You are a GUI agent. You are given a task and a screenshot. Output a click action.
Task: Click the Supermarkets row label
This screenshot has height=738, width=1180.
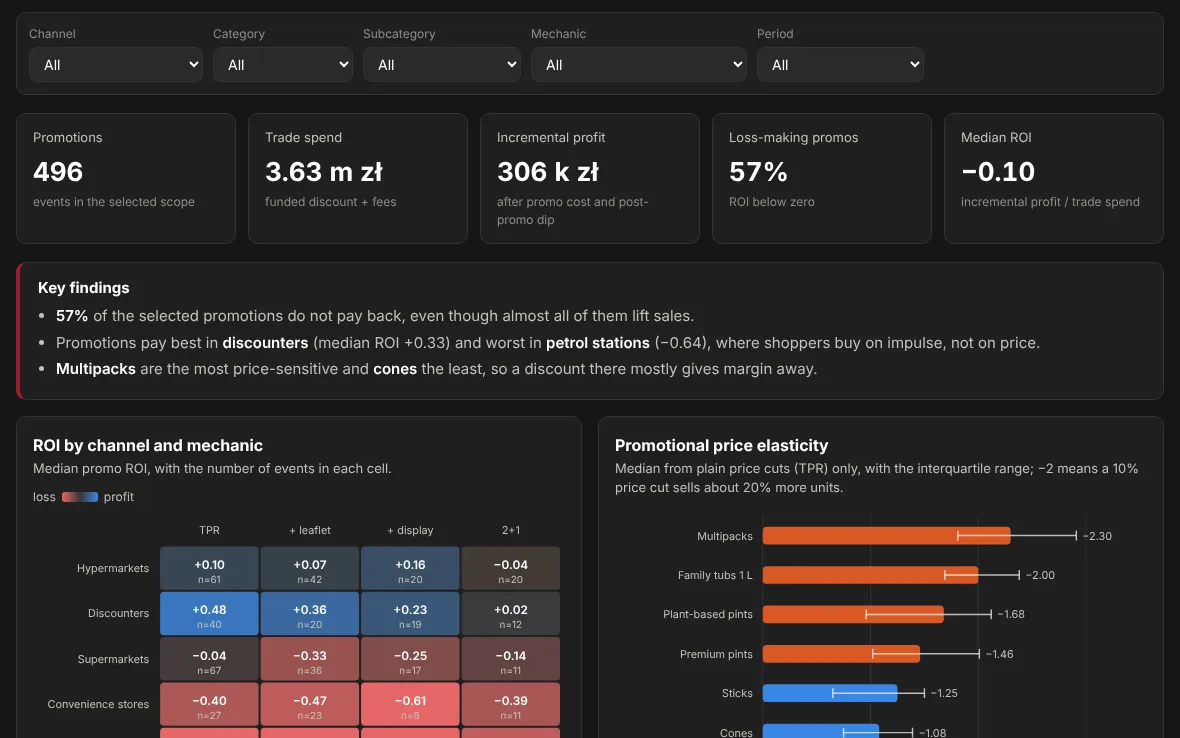(x=113, y=659)
